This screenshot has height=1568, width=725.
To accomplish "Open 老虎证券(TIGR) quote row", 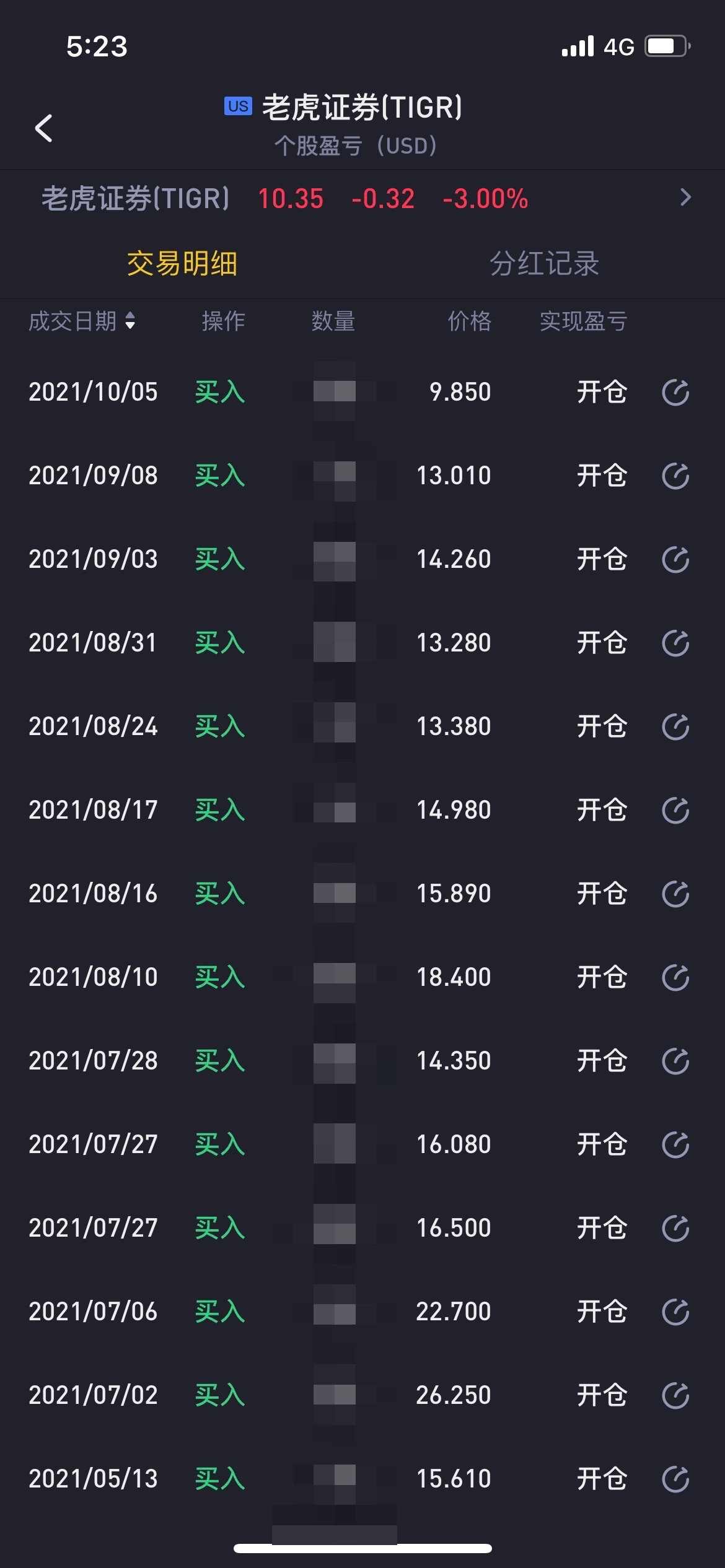I will [285, 199].
